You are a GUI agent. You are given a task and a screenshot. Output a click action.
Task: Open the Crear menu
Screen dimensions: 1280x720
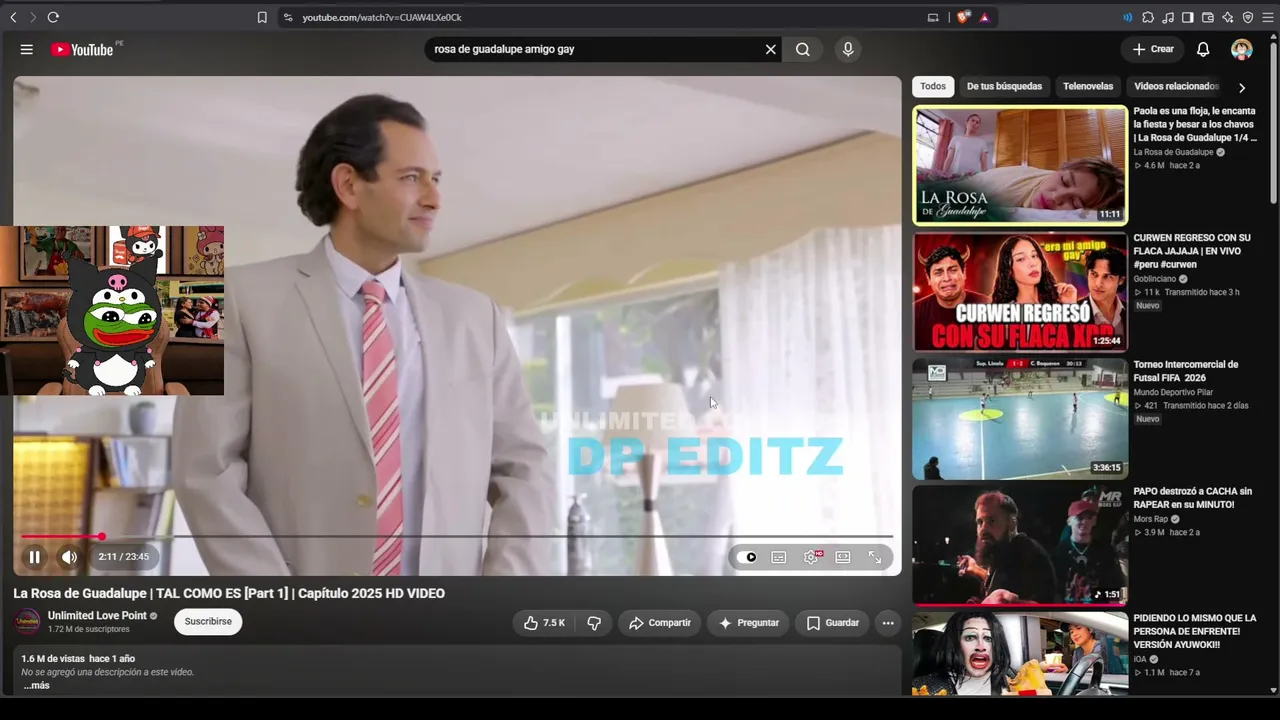point(1153,49)
